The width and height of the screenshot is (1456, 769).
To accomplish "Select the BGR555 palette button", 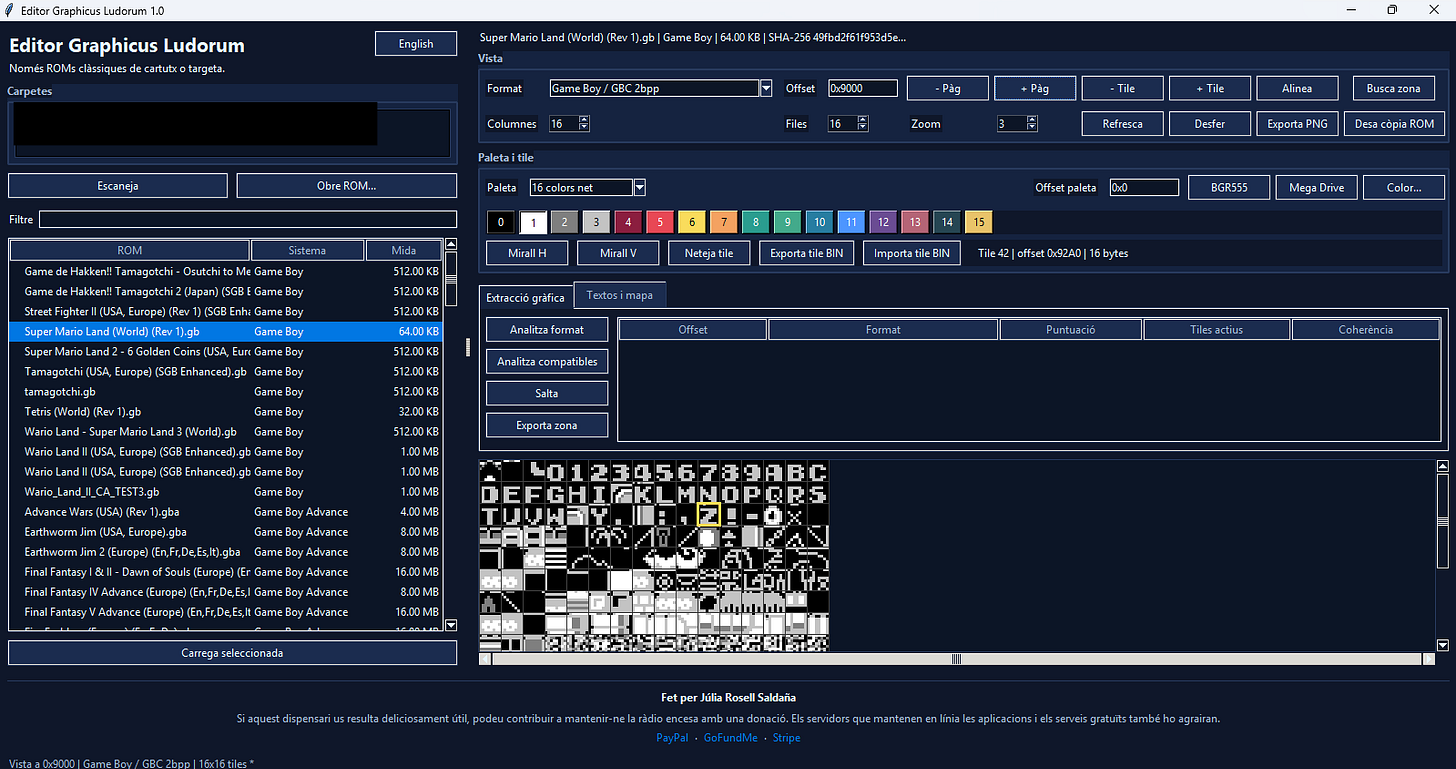I will [1229, 187].
